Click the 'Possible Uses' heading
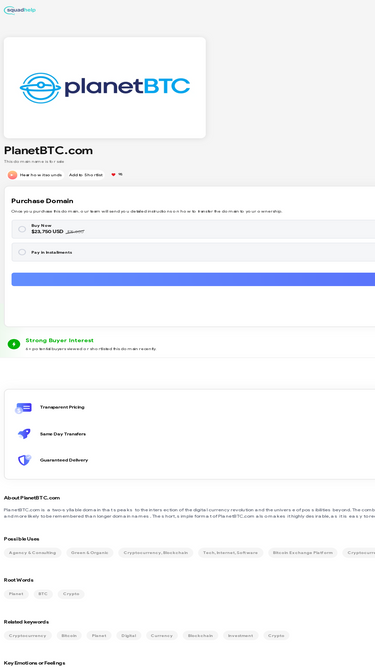Viewport: 375px width, 667px height. coord(22,539)
